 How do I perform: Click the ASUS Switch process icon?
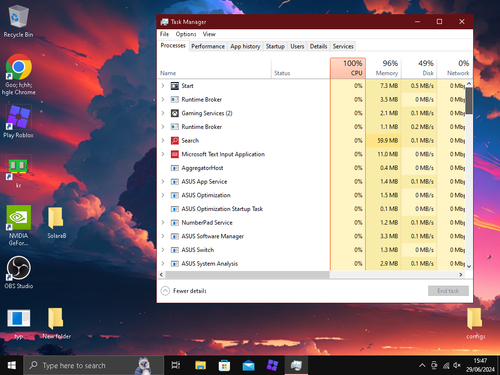(x=175, y=250)
